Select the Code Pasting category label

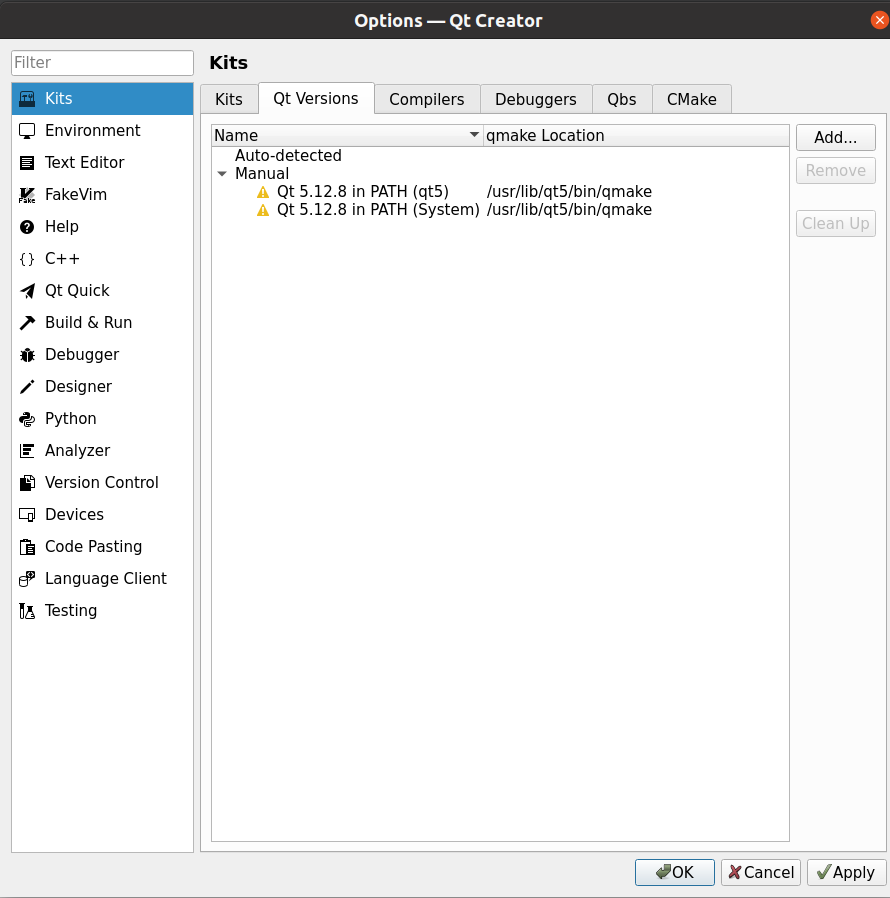pyautogui.click(x=93, y=547)
